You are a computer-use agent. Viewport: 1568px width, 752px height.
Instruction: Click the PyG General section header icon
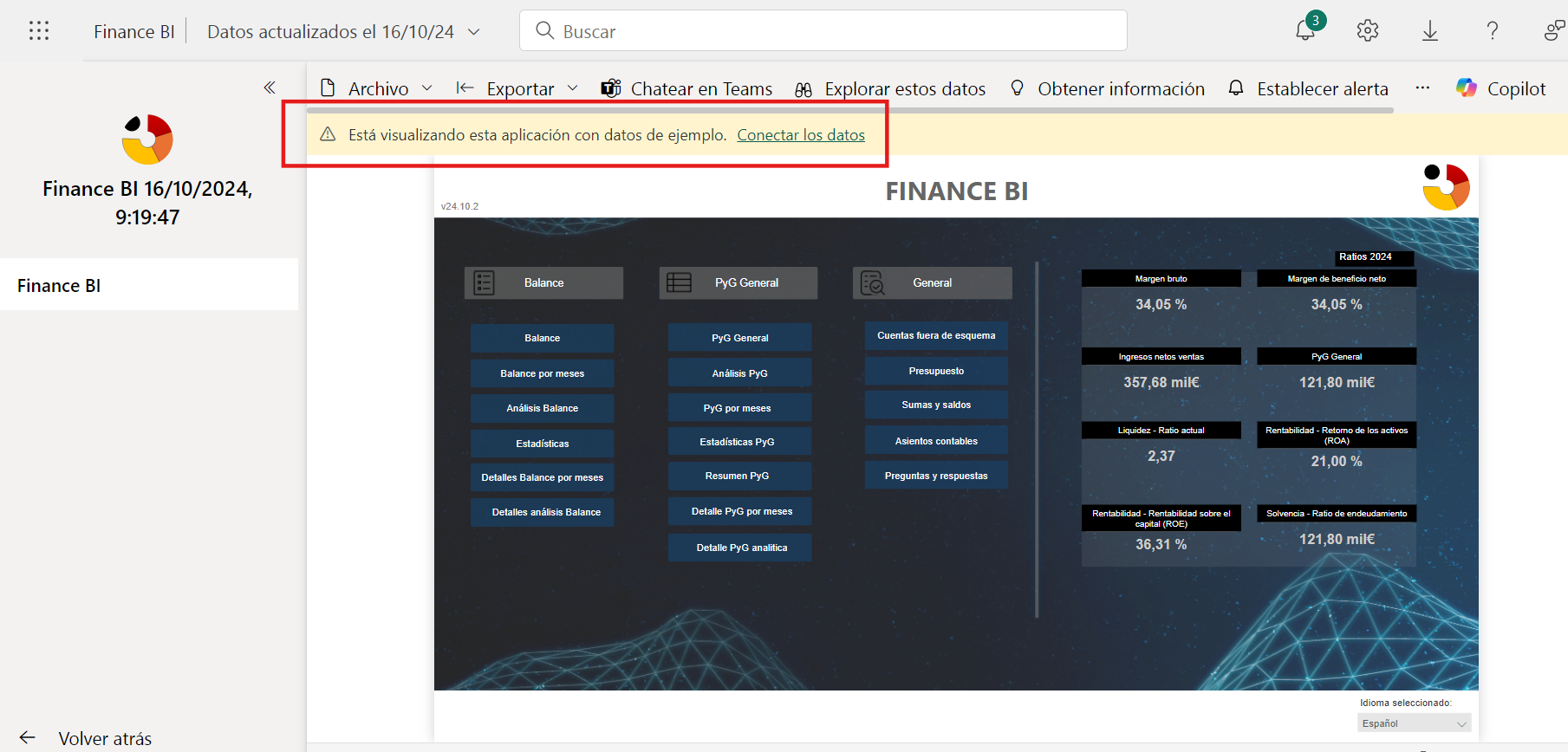click(679, 282)
